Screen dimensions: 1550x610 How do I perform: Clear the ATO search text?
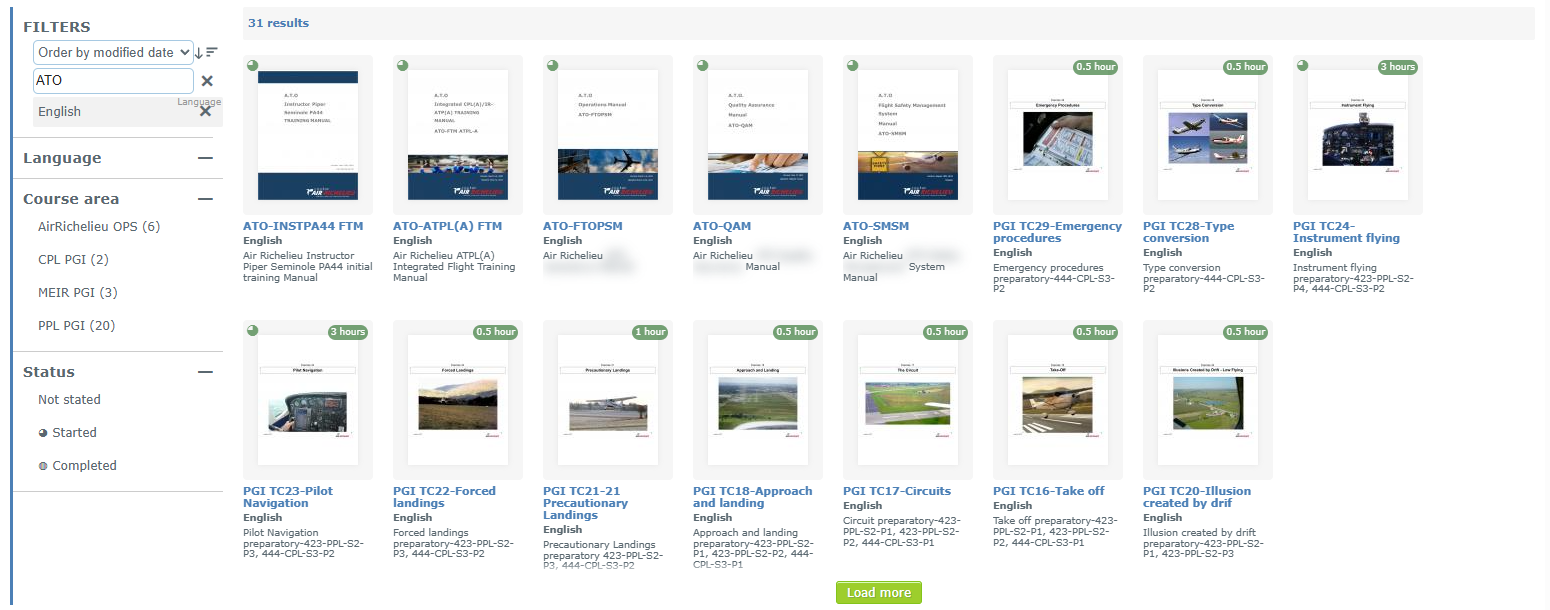(207, 81)
